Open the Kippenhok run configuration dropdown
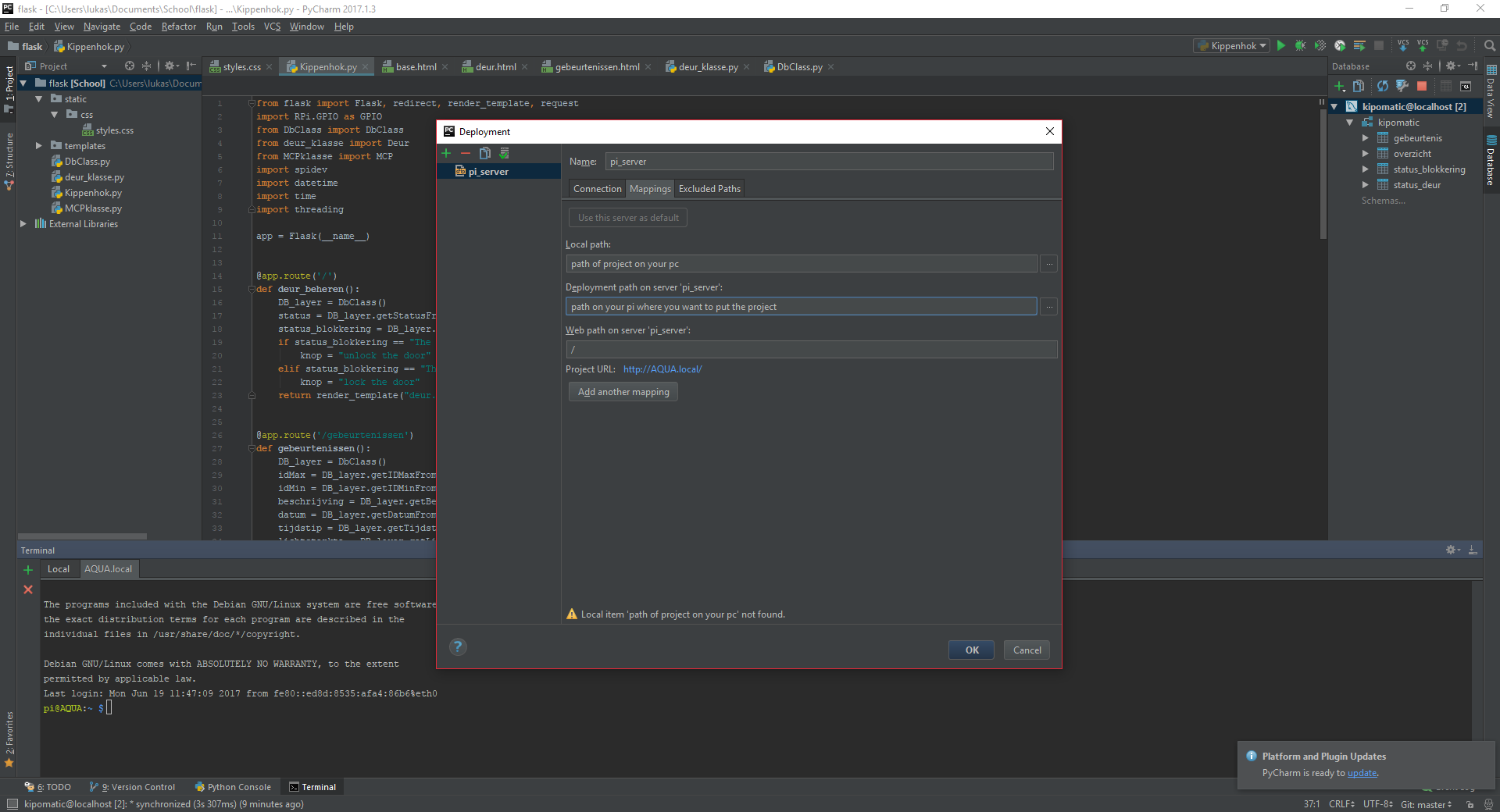 [1233, 46]
